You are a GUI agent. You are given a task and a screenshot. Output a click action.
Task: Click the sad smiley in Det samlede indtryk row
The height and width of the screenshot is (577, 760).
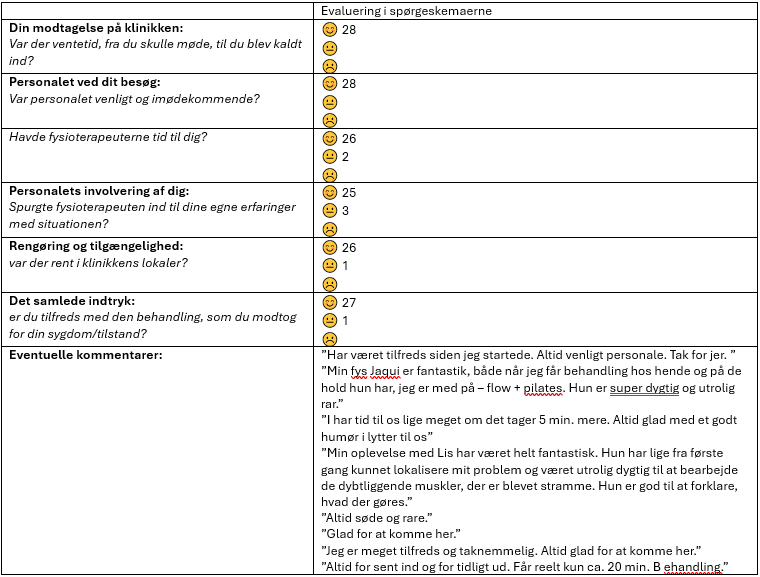tap(329, 338)
